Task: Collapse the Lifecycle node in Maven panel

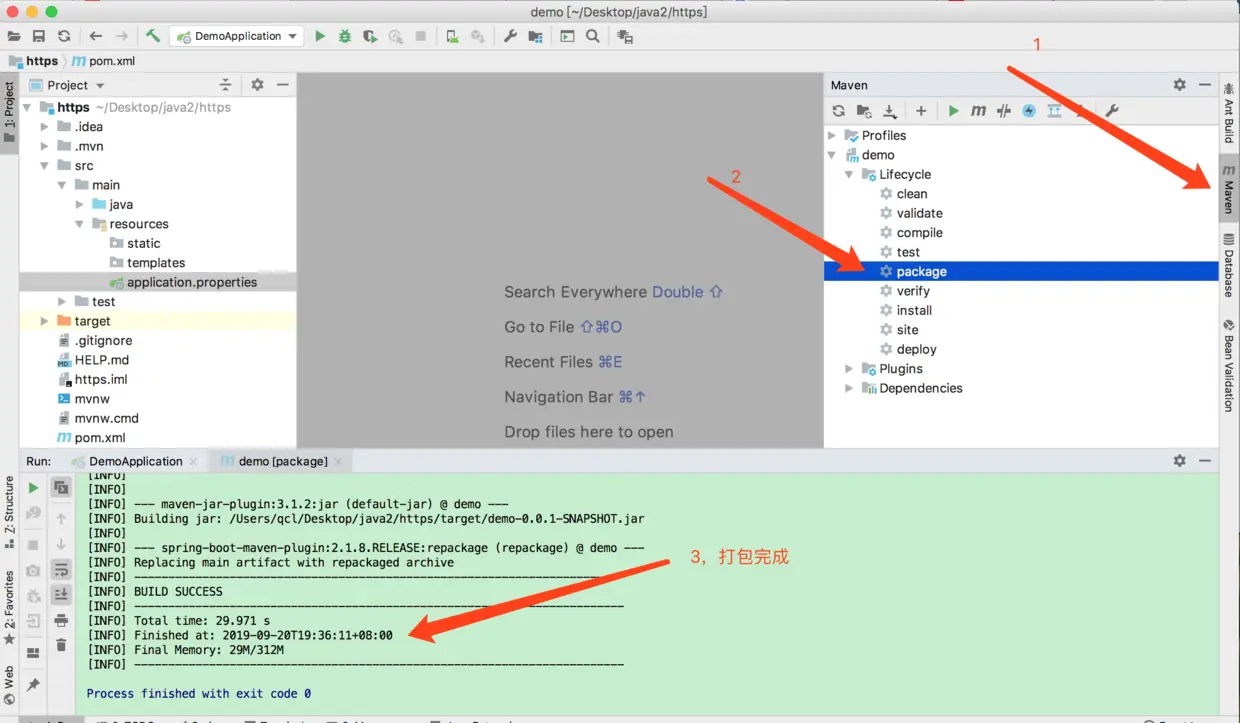Action: [x=849, y=175]
